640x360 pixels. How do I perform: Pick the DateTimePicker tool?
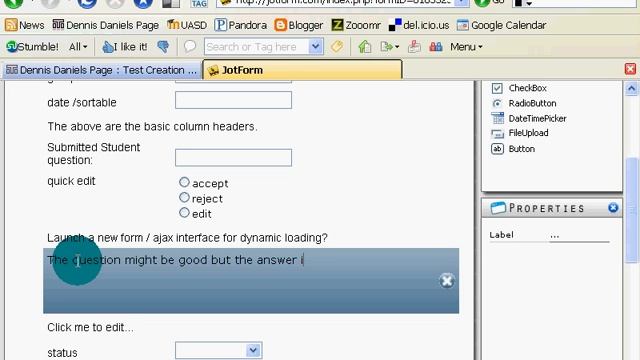[x=529, y=118]
